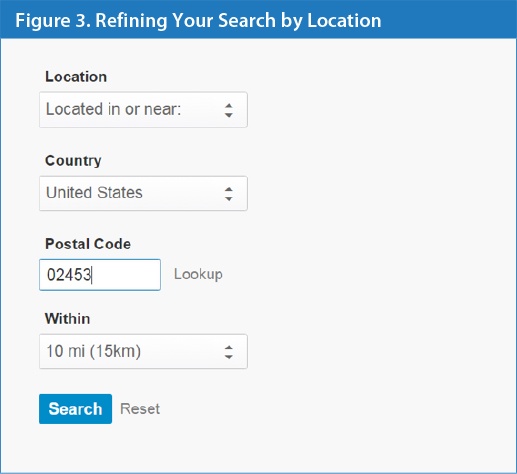Viewport: 517px width, 474px height.
Task: Click the arrows icon in the Location selector
Action: [229, 110]
